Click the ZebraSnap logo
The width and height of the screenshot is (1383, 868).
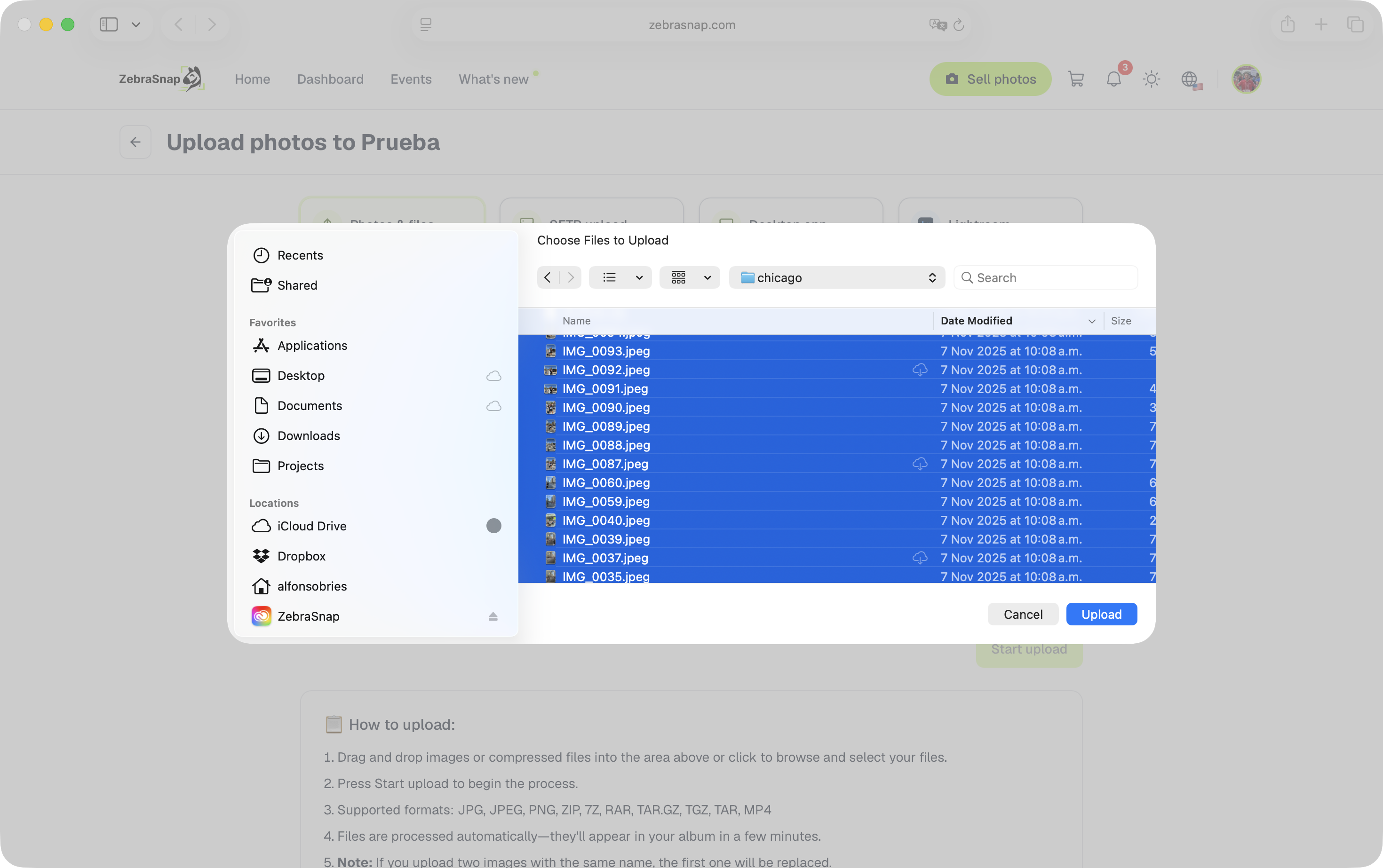click(x=161, y=79)
